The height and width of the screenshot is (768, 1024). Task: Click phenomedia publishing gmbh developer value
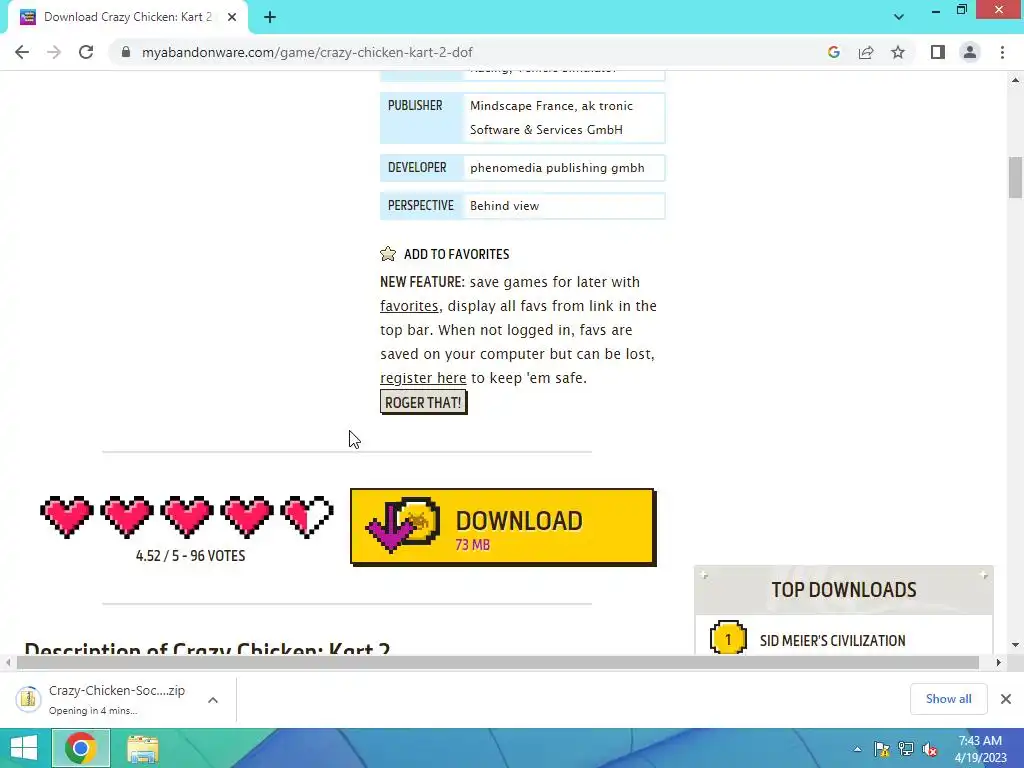tap(557, 168)
